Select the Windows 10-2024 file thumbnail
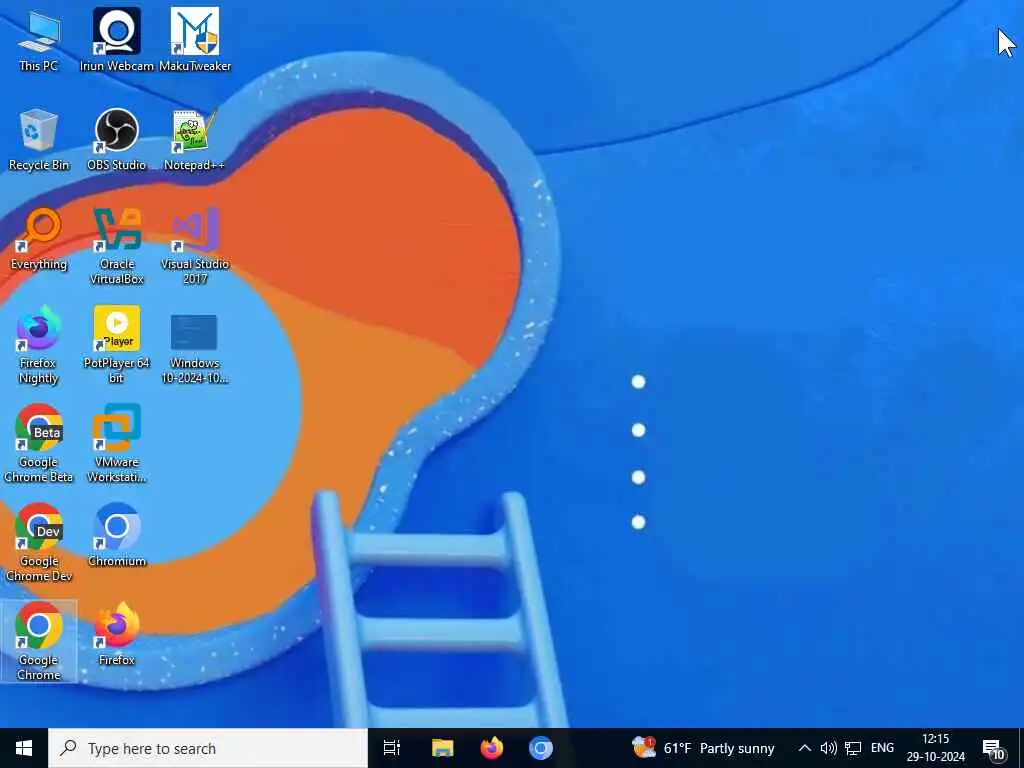This screenshot has width=1024, height=768. 195,349
